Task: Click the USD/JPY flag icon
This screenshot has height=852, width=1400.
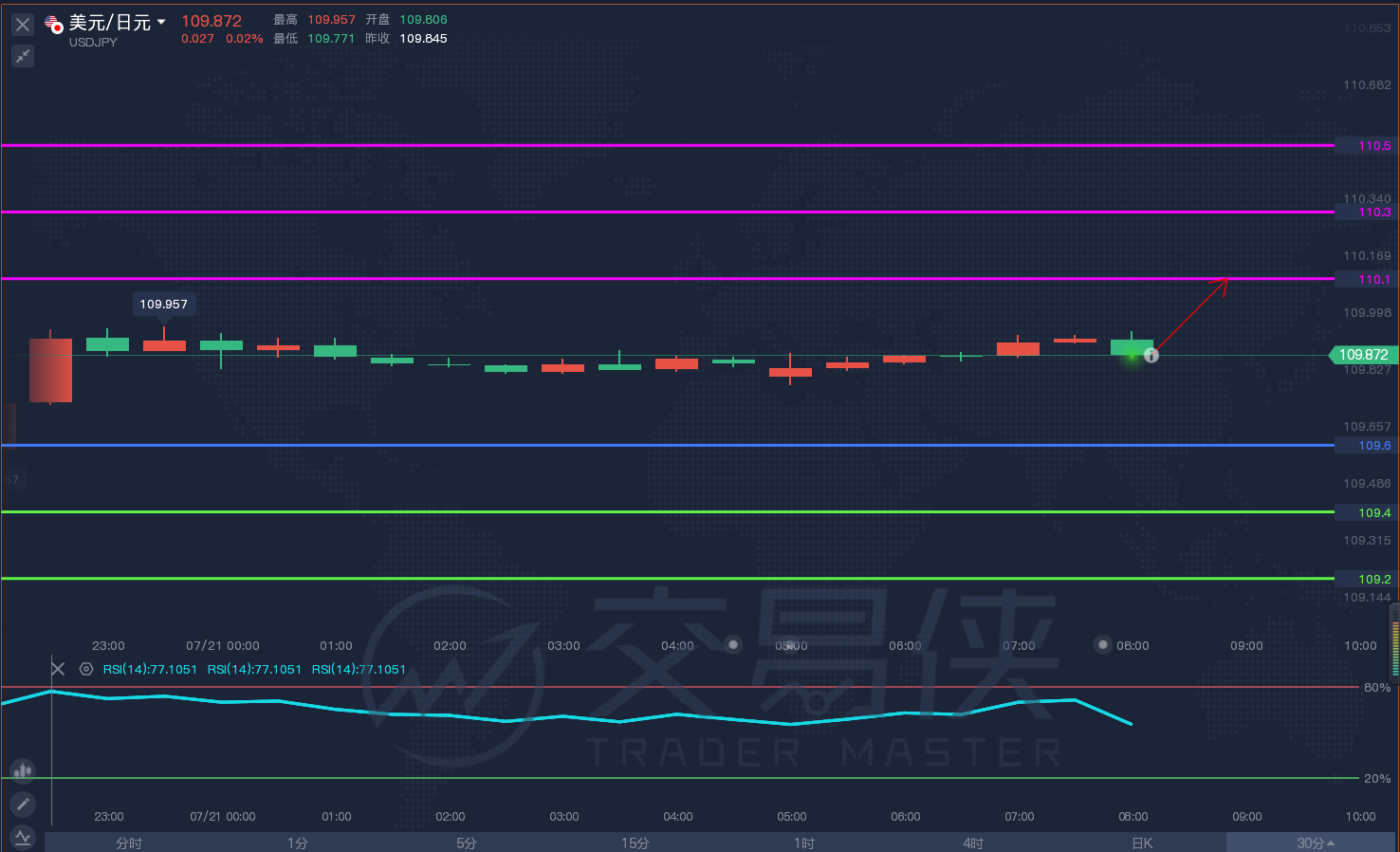Action: click(53, 24)
